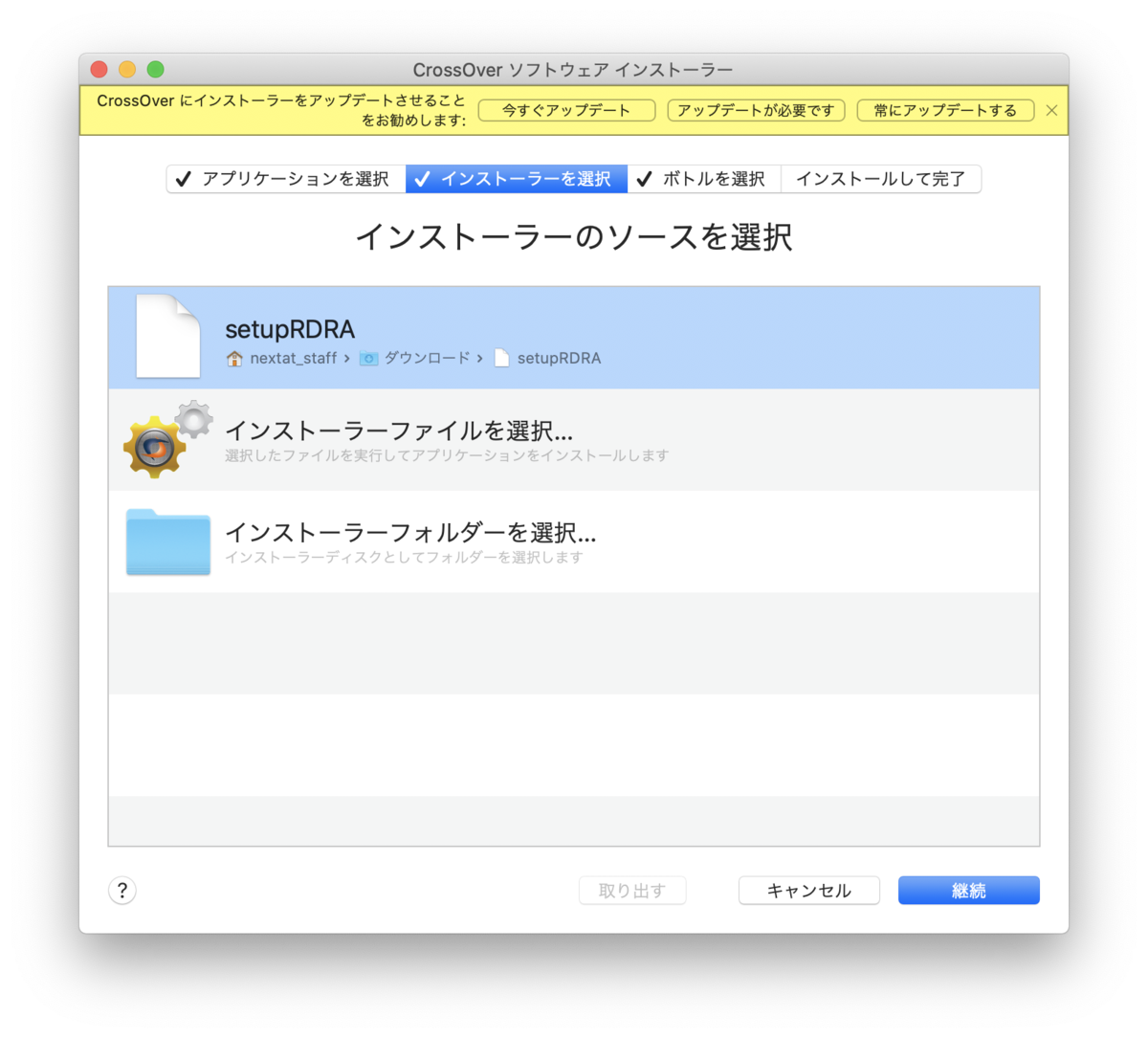Click the CrossOver gear installer file icon

click(167, 439)
